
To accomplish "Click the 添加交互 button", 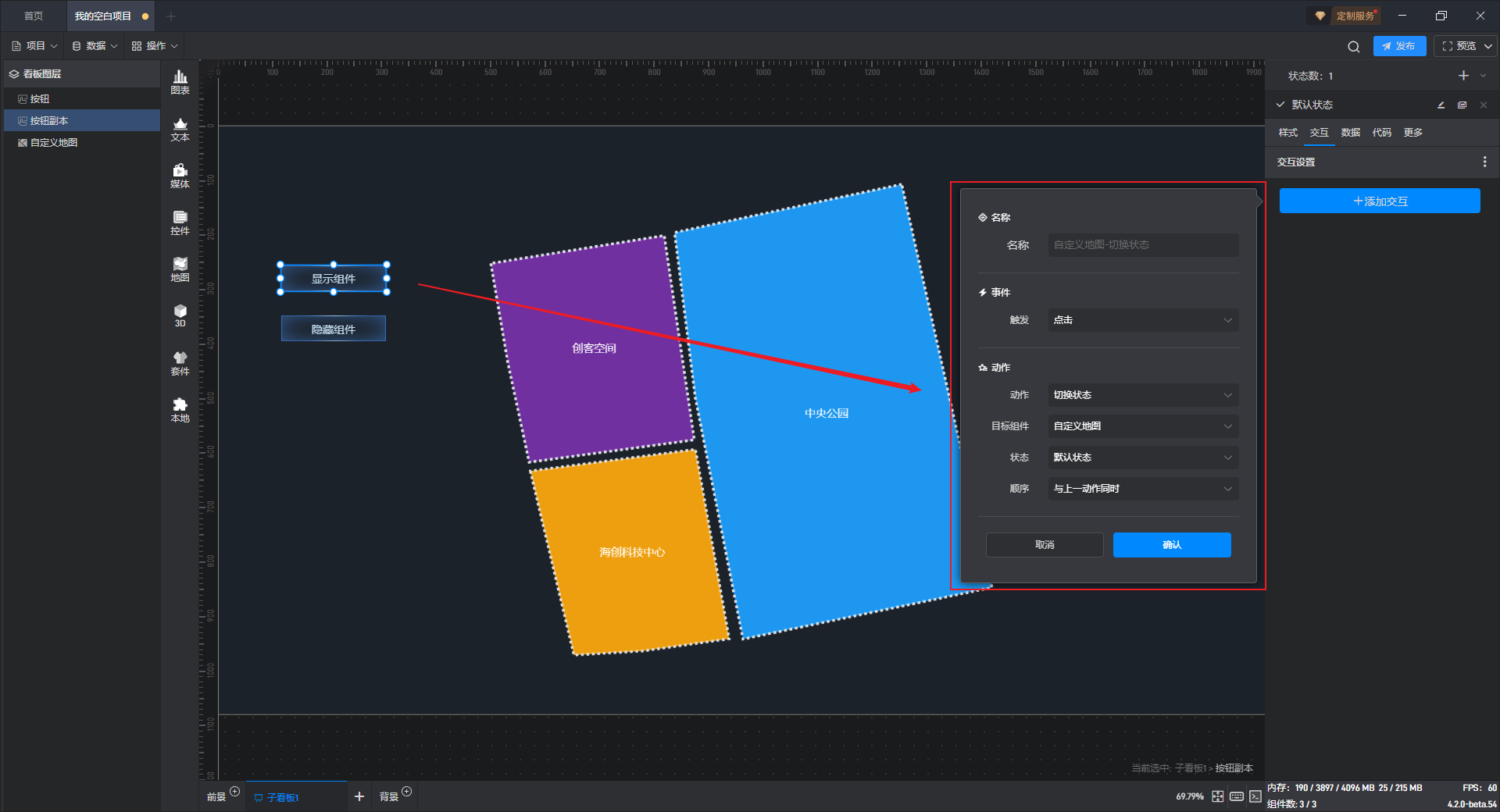I will (1380, 201).
